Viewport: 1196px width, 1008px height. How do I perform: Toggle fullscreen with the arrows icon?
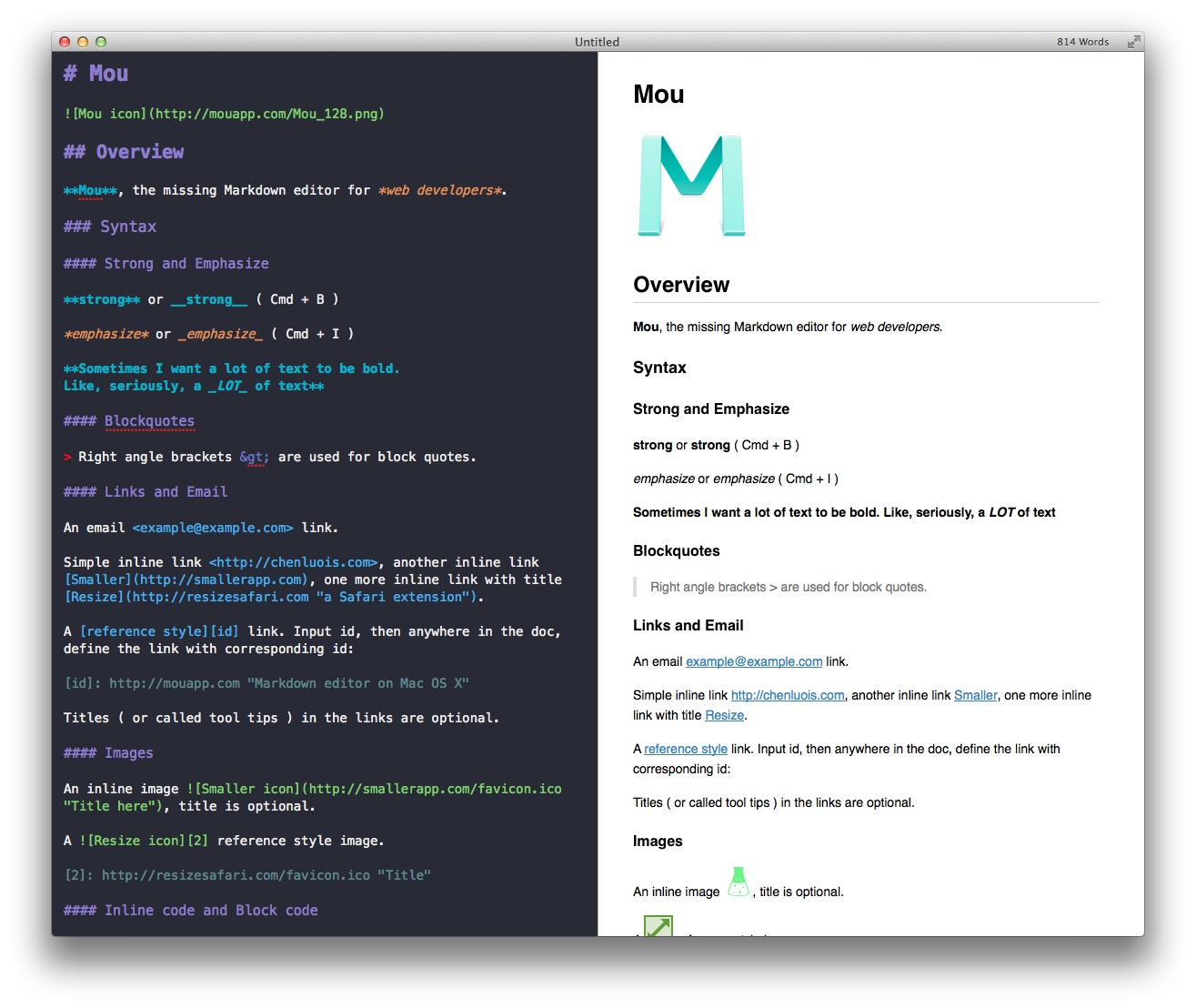point(1133,42)
